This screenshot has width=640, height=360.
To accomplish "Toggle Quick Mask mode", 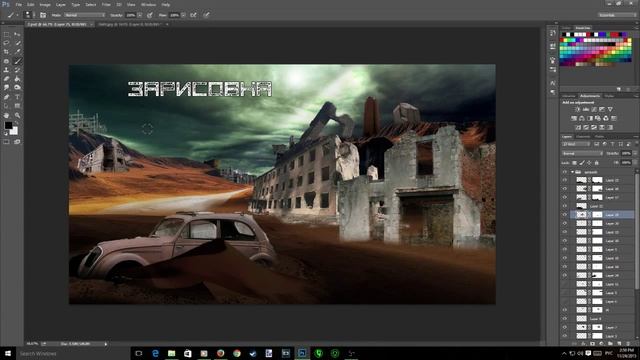I will [x=7, y=142].
